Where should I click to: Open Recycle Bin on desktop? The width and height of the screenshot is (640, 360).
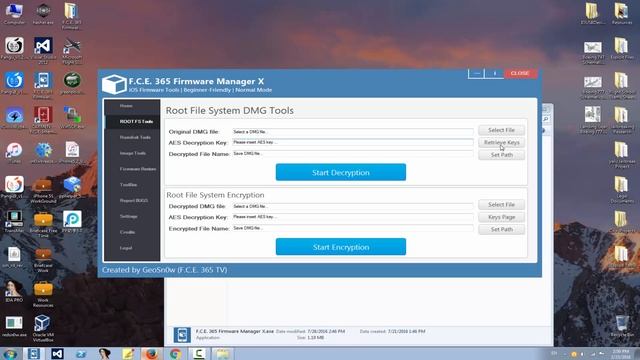coord(622,326)
